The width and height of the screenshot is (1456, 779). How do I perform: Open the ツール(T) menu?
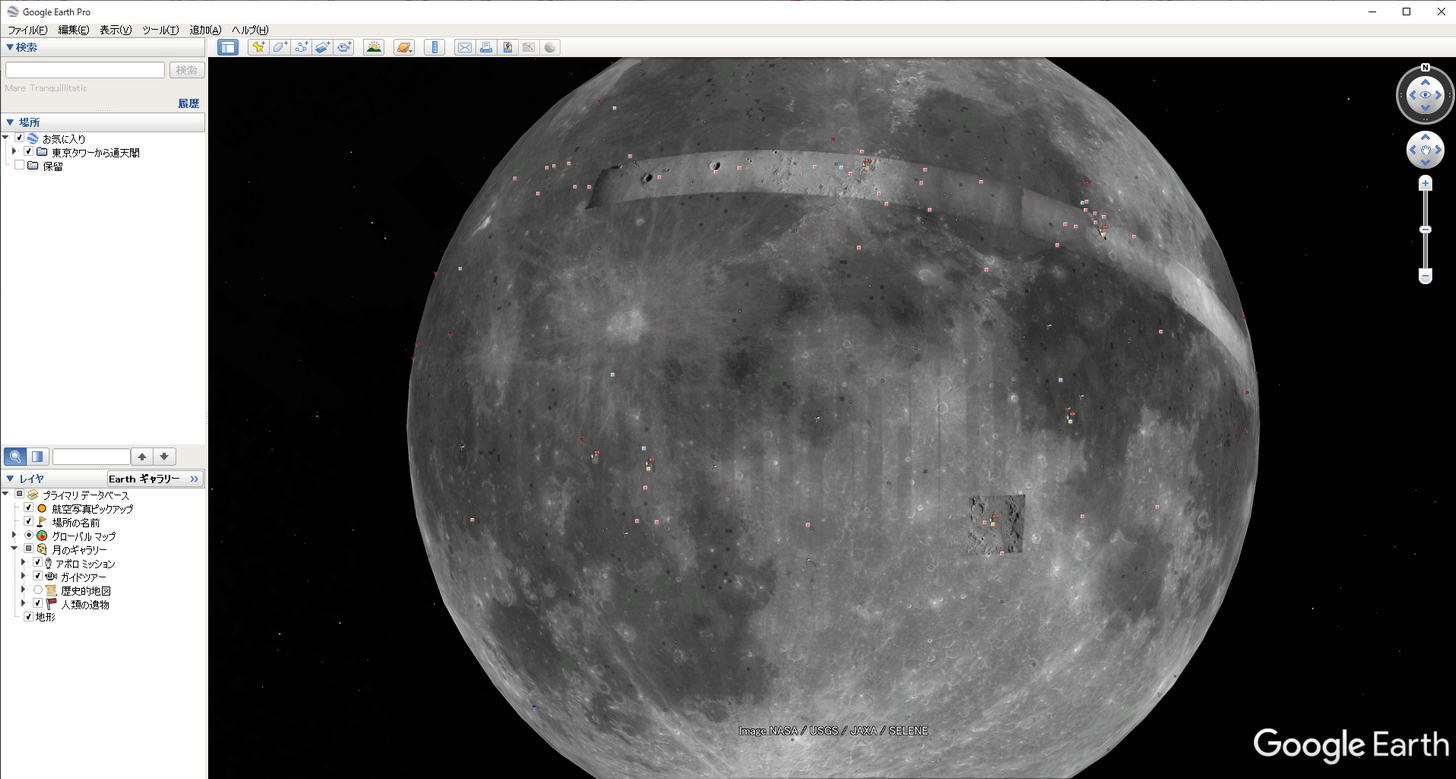[x=160, y=30]
